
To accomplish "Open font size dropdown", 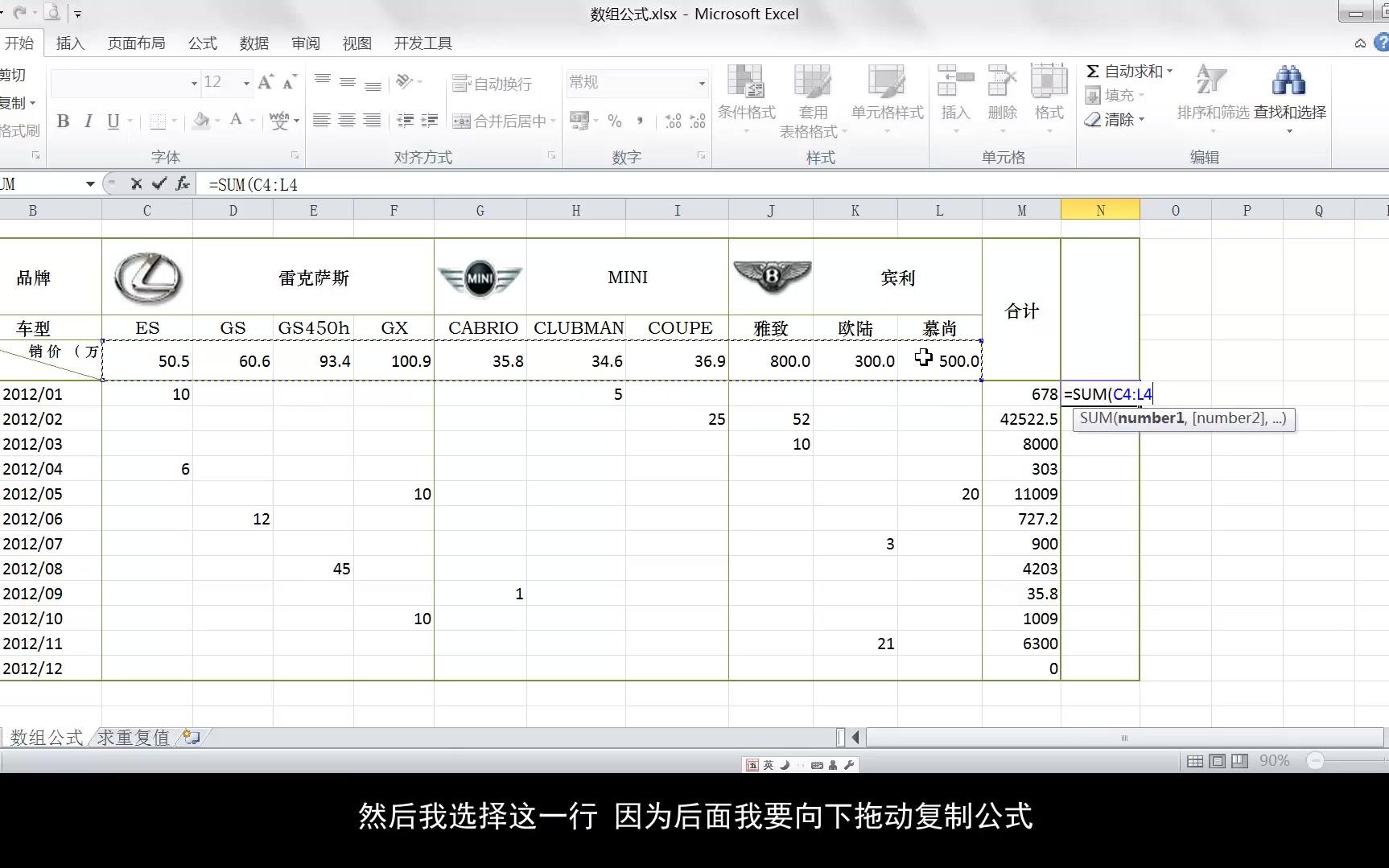I will click(x=246, y=83).
